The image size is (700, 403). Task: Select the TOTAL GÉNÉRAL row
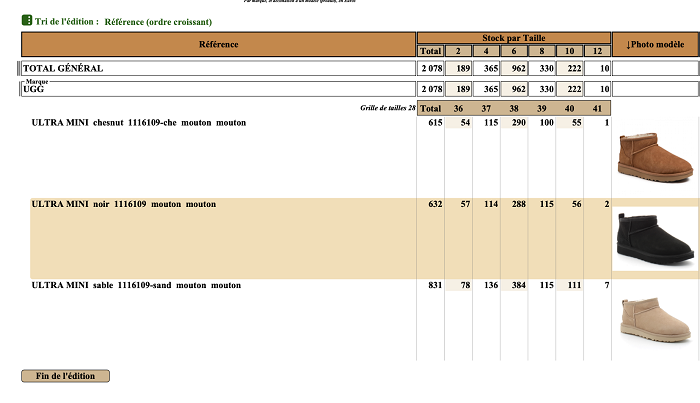coord(218,68)
